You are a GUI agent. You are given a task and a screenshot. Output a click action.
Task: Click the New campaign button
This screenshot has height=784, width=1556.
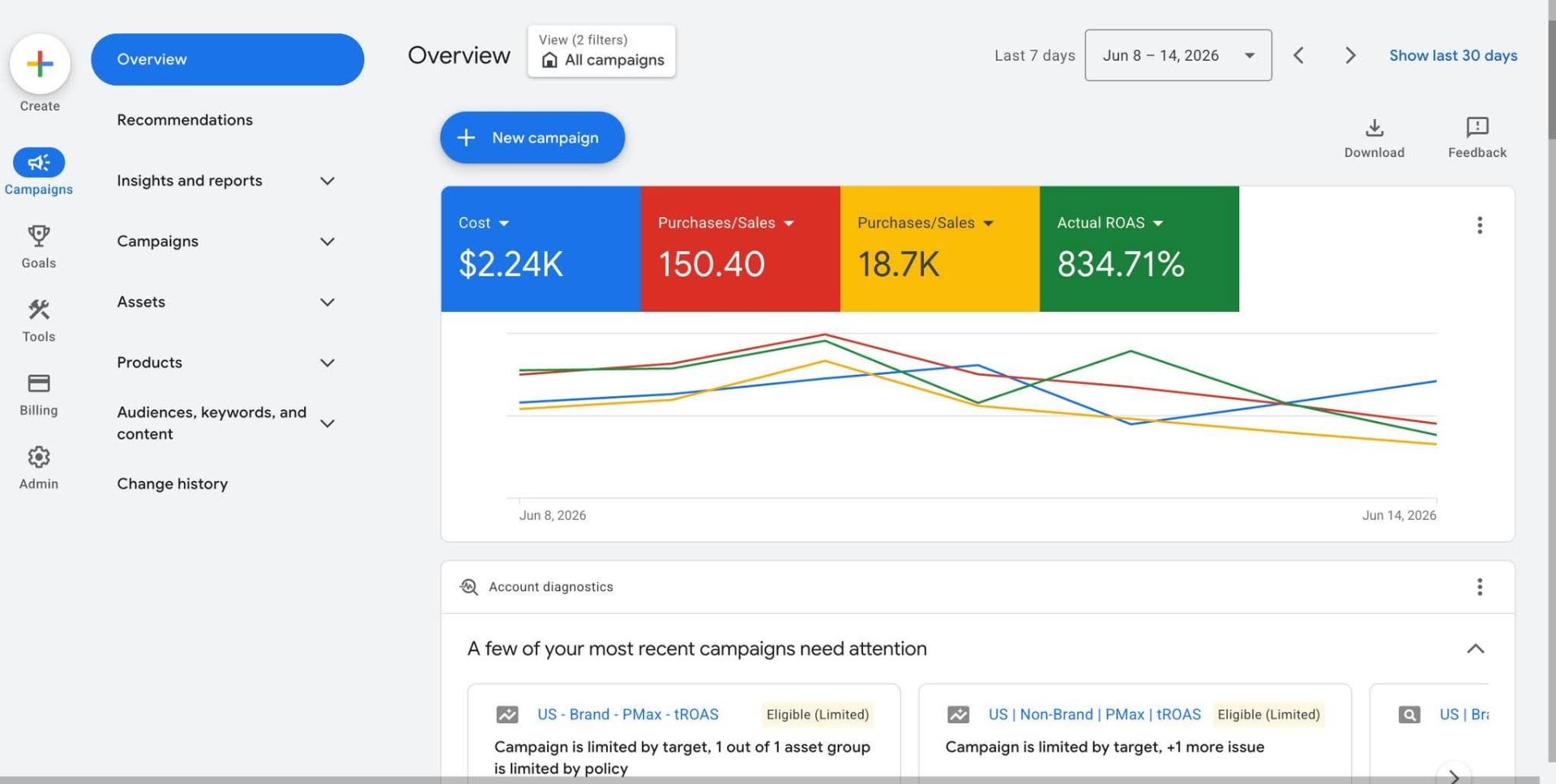coord(532,138)
